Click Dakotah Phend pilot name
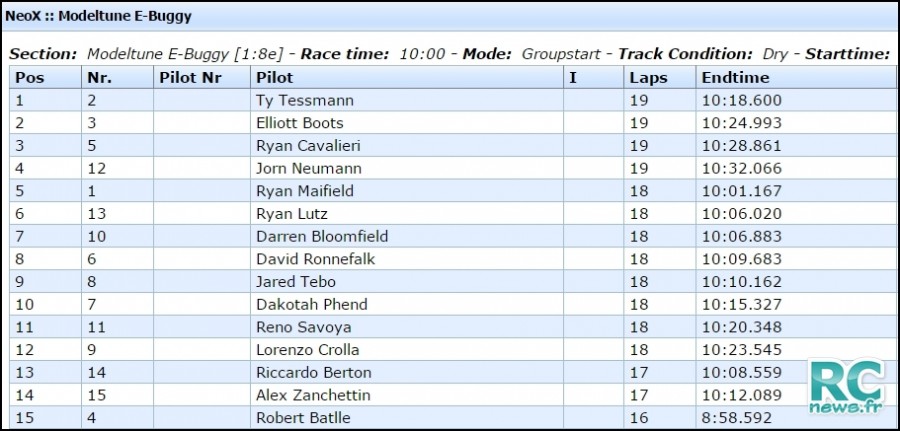The image size is (900, 431). [312, 304]
